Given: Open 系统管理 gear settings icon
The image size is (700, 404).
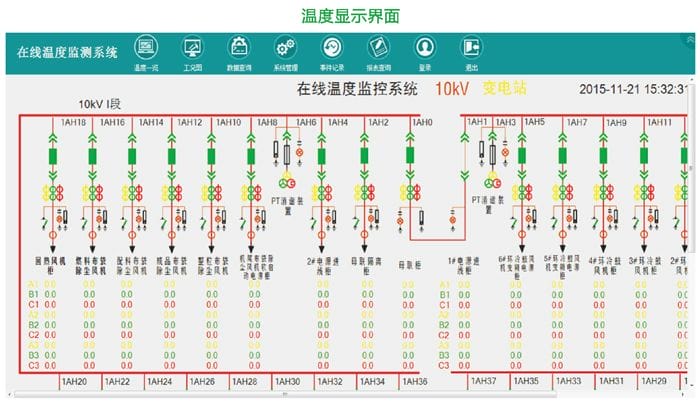Looking at the screenshot, I should click(x=285, y=47).
